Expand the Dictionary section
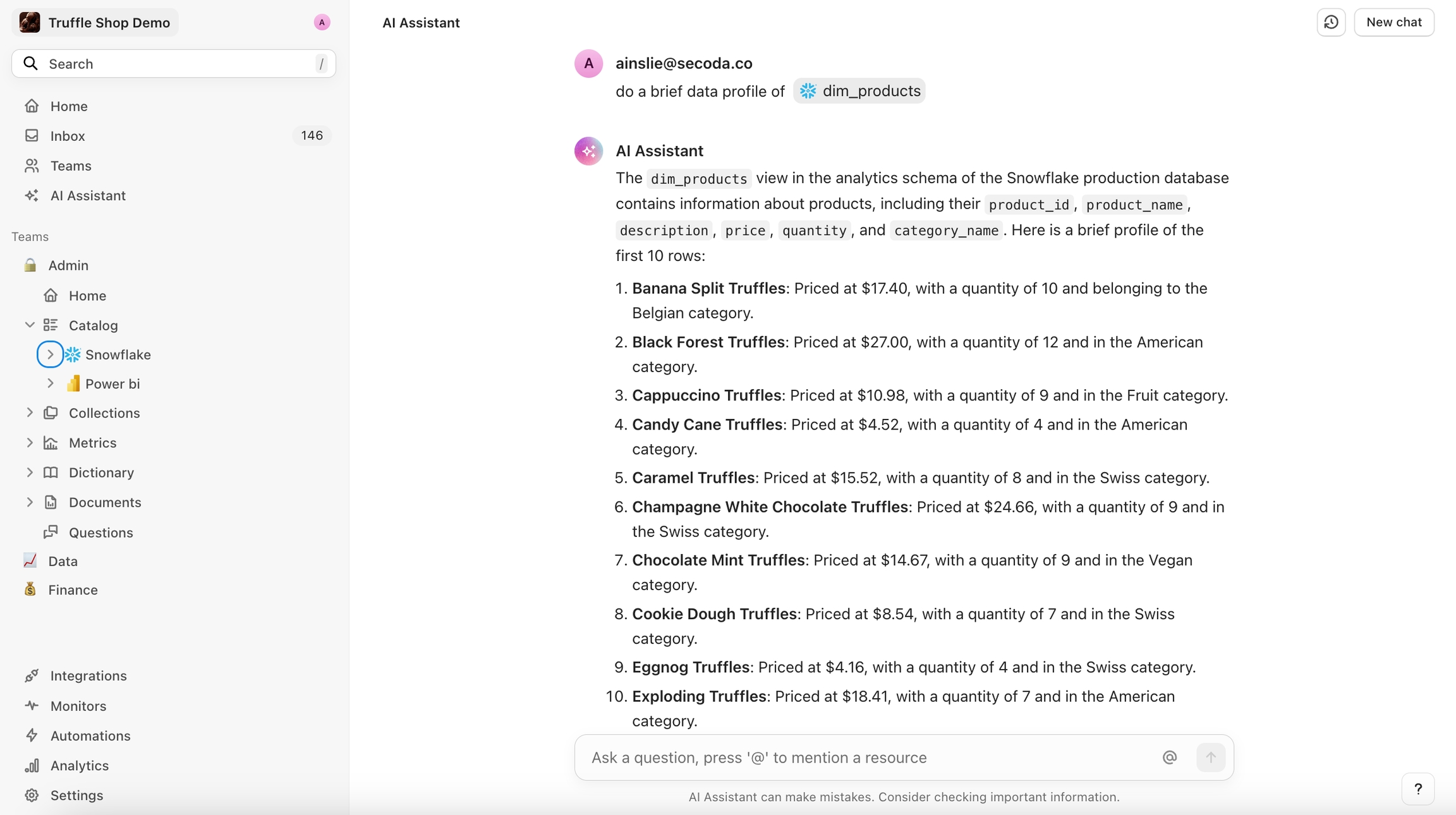 [30, 473]
